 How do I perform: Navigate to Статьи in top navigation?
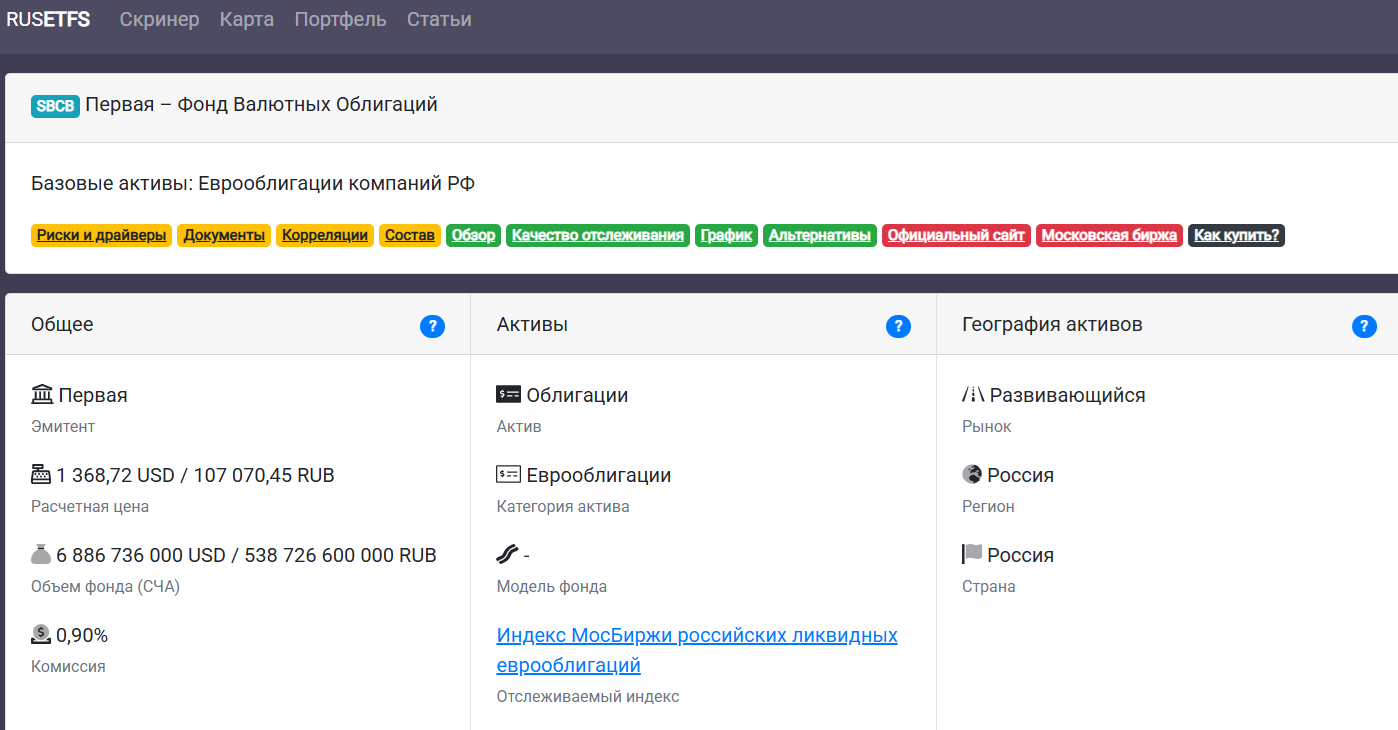pos(439,20)
